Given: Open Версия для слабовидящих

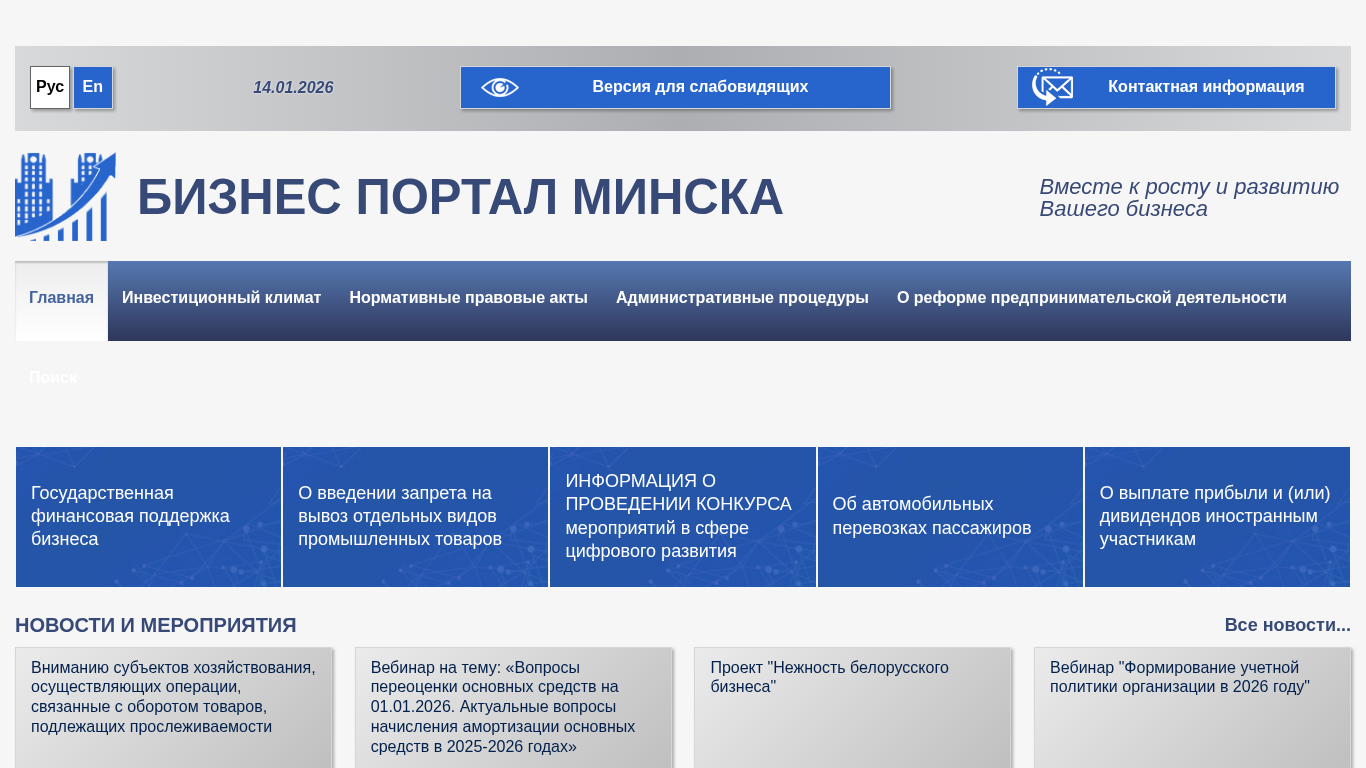Looking at the screenshot, I should click(x=700, y=87).
